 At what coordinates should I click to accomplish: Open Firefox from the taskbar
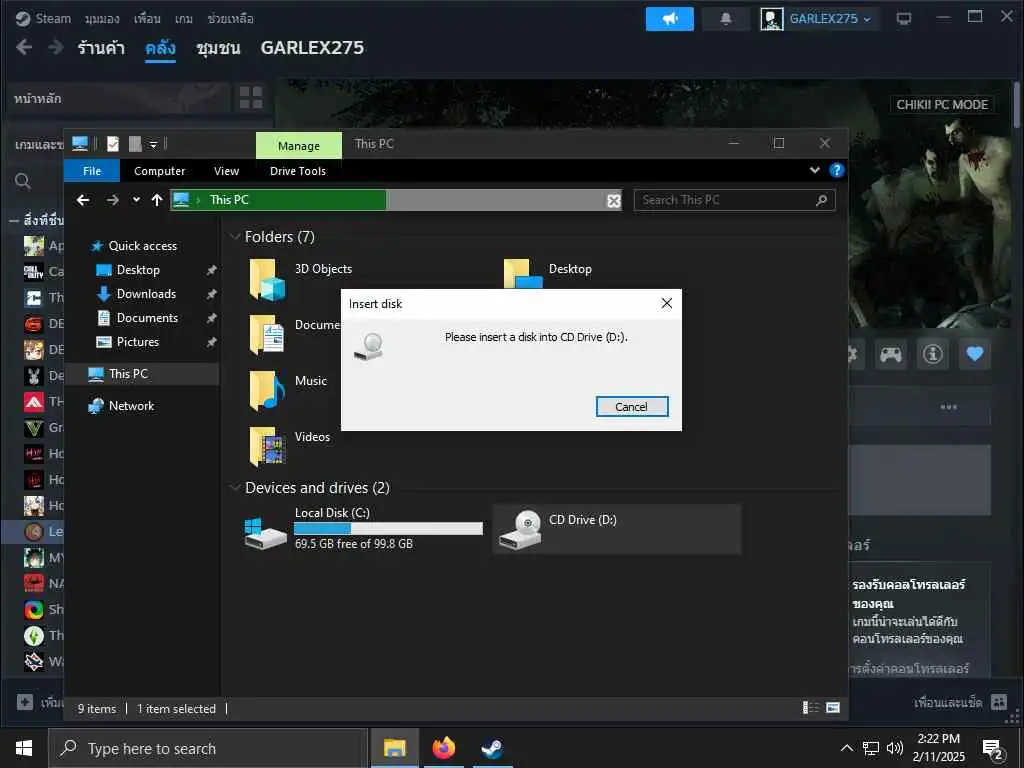pyautogui.click(x=443, y=748)
